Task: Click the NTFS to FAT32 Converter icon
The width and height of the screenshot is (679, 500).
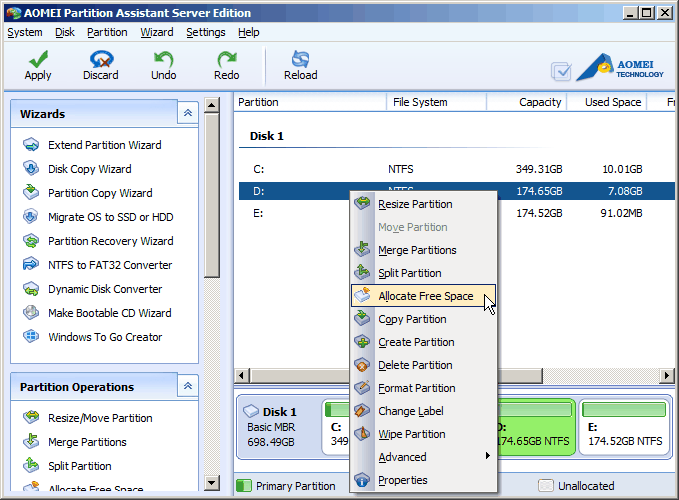Action: (x=31, y=265)
